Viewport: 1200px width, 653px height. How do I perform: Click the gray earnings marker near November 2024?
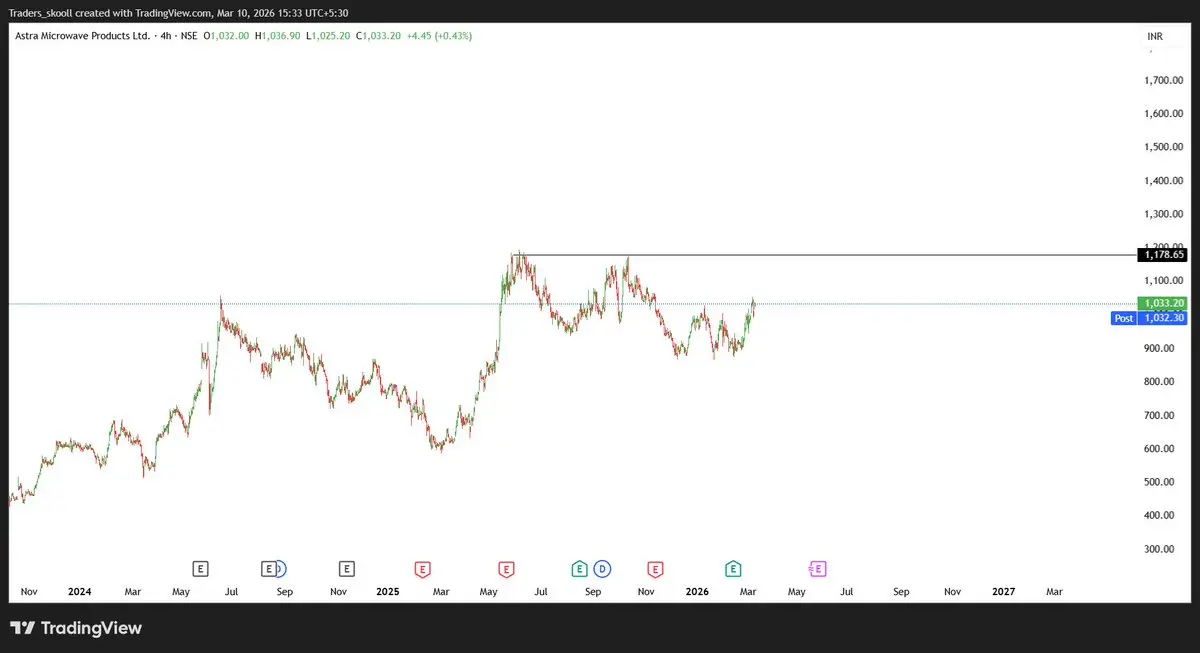(x=346, y=569)
